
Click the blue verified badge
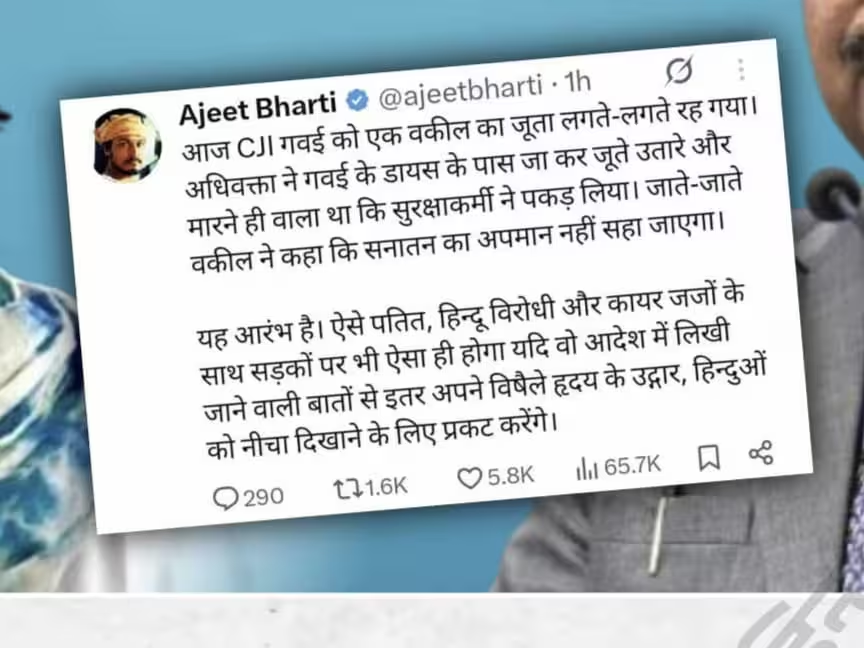[357, 100]
